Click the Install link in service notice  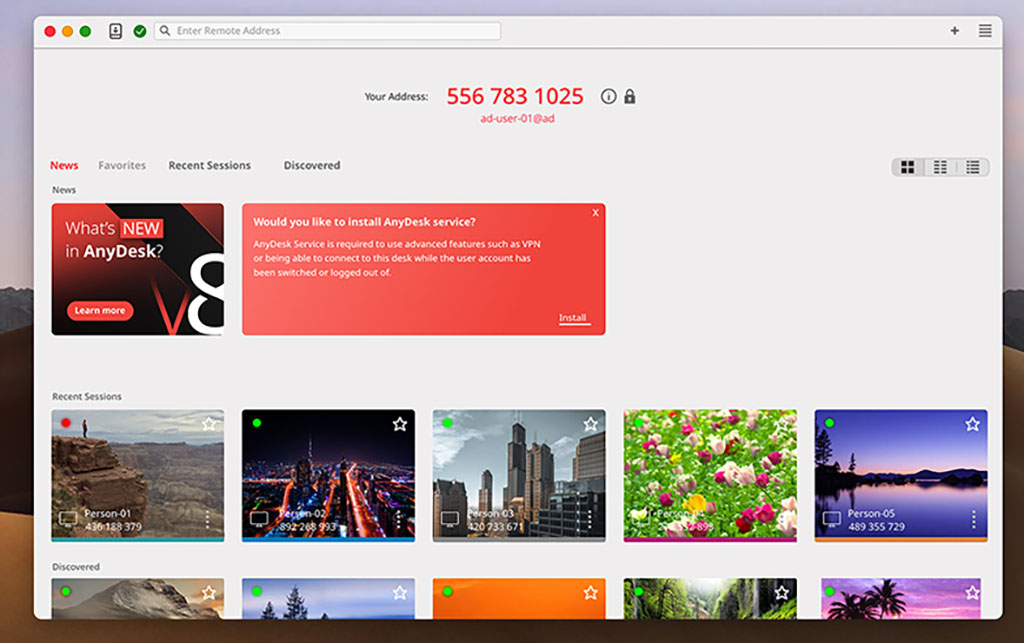pyautogui.click(x=573, y=318)
